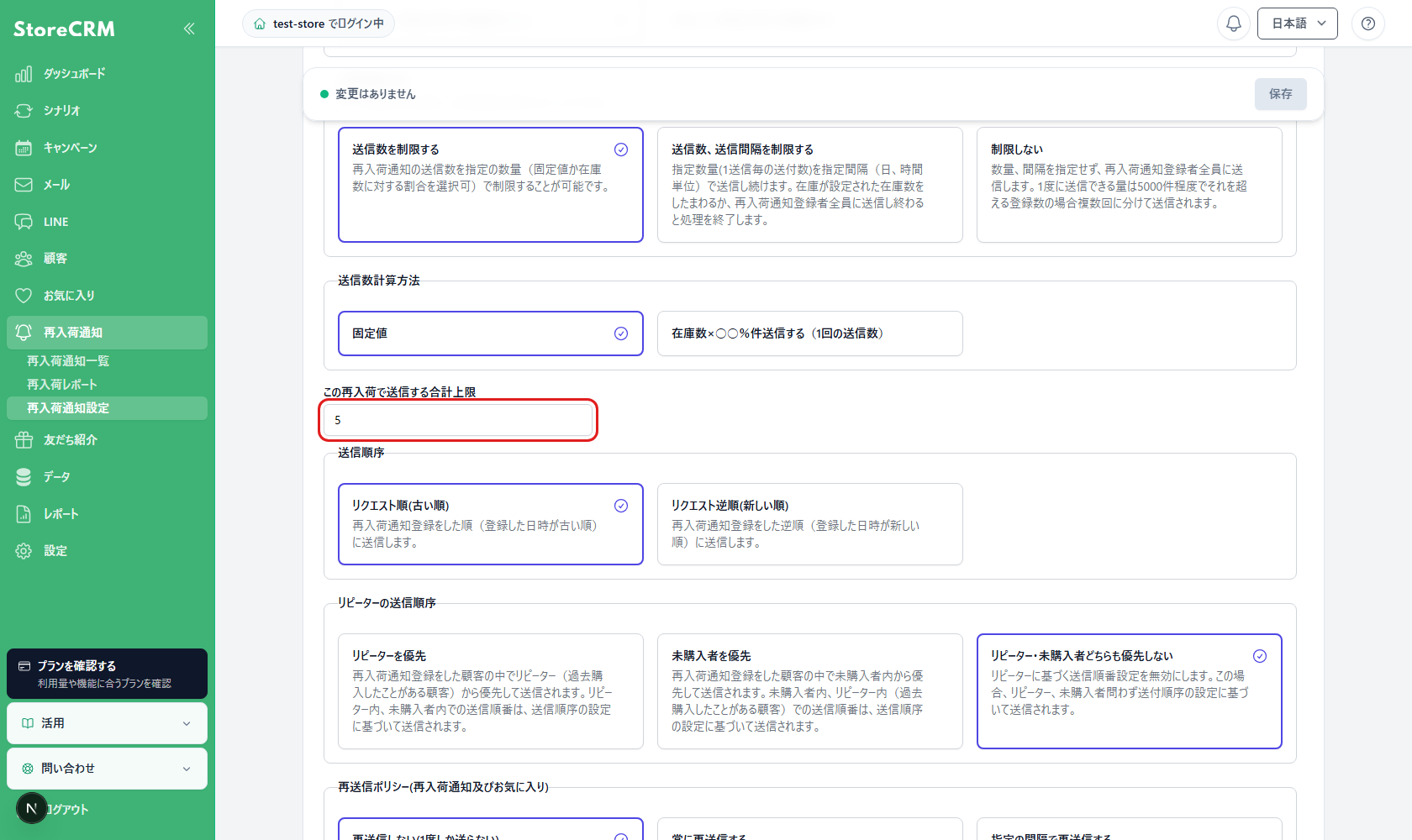Image resolution: width=1412 pixels, height=840 pixels.
Task: Select 制限しない option card
Action: click(x=1130, y=185)
